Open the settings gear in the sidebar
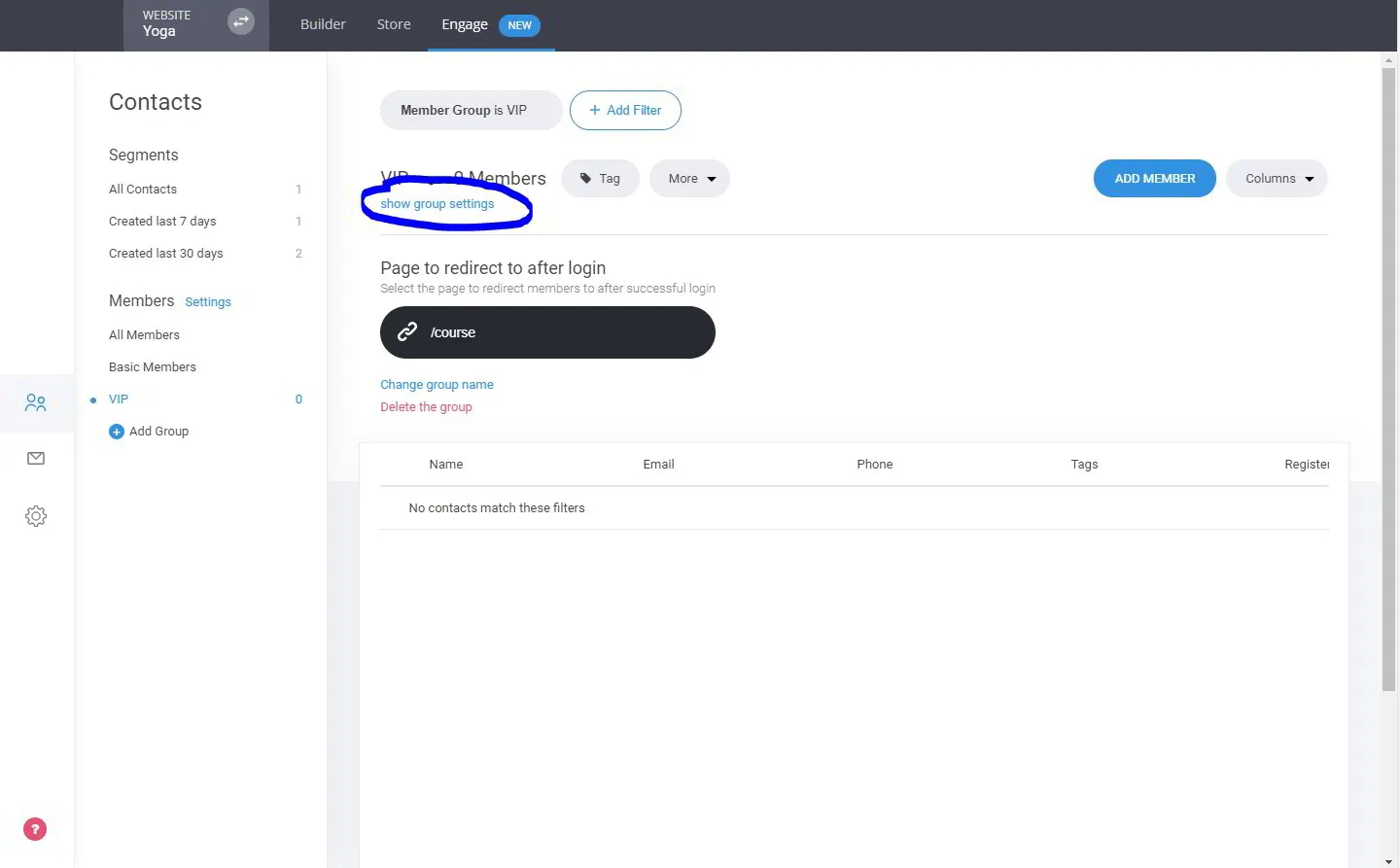 36,515
